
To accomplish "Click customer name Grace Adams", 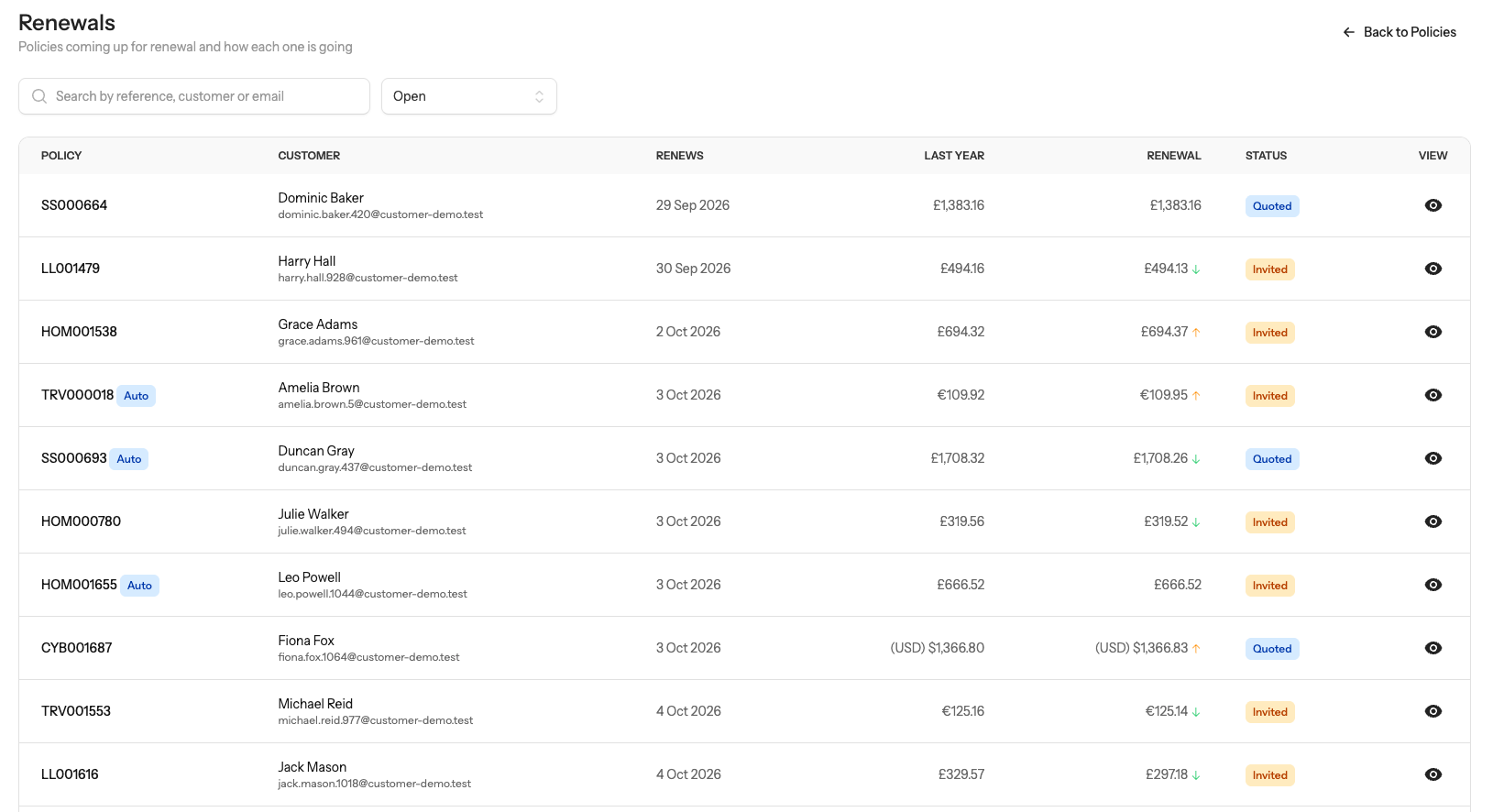I will pos(318,324).
